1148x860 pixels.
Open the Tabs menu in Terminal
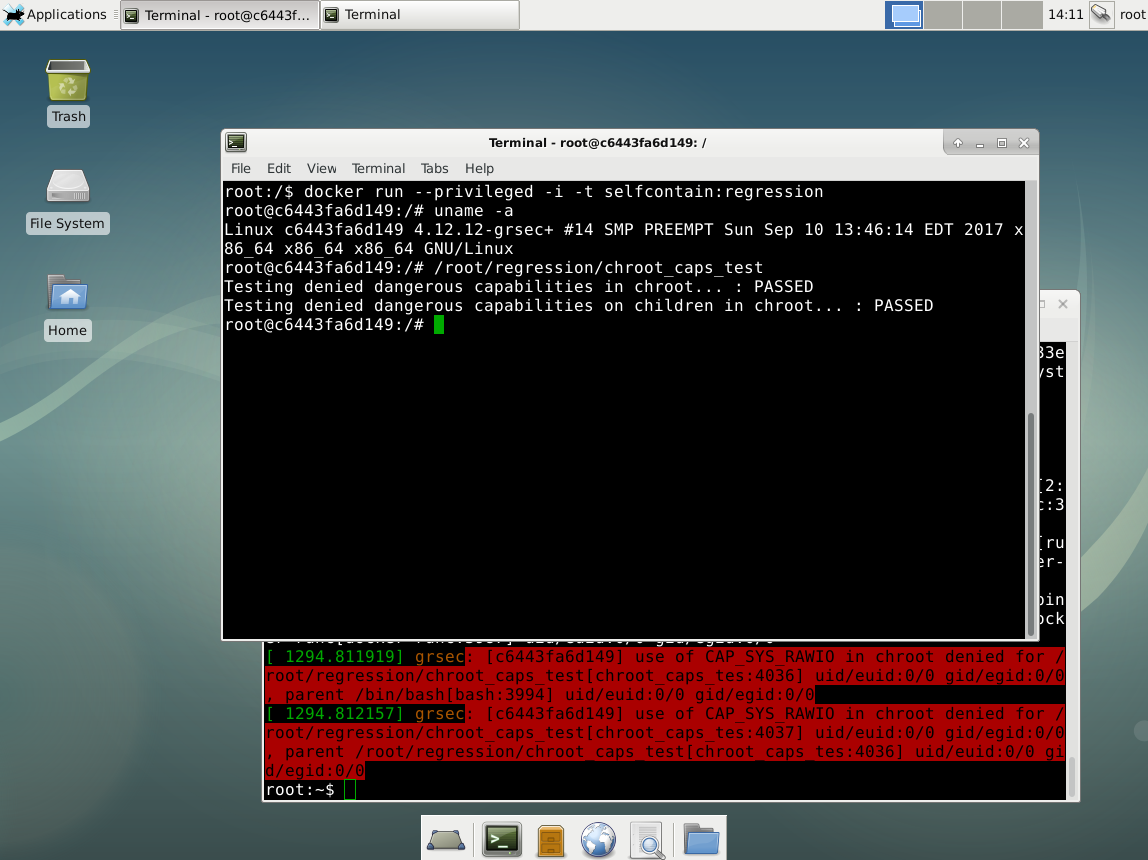tap(434, 168)
